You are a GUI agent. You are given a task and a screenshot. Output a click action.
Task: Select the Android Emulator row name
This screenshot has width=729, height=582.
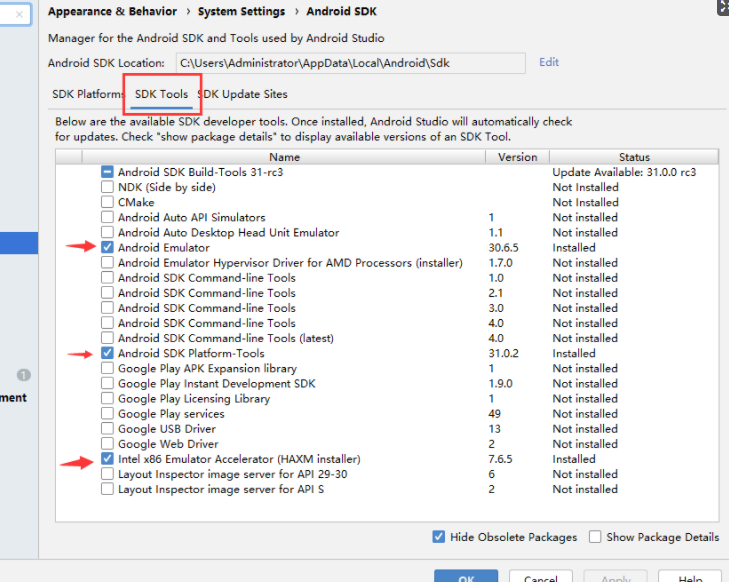tap(164, 248)
